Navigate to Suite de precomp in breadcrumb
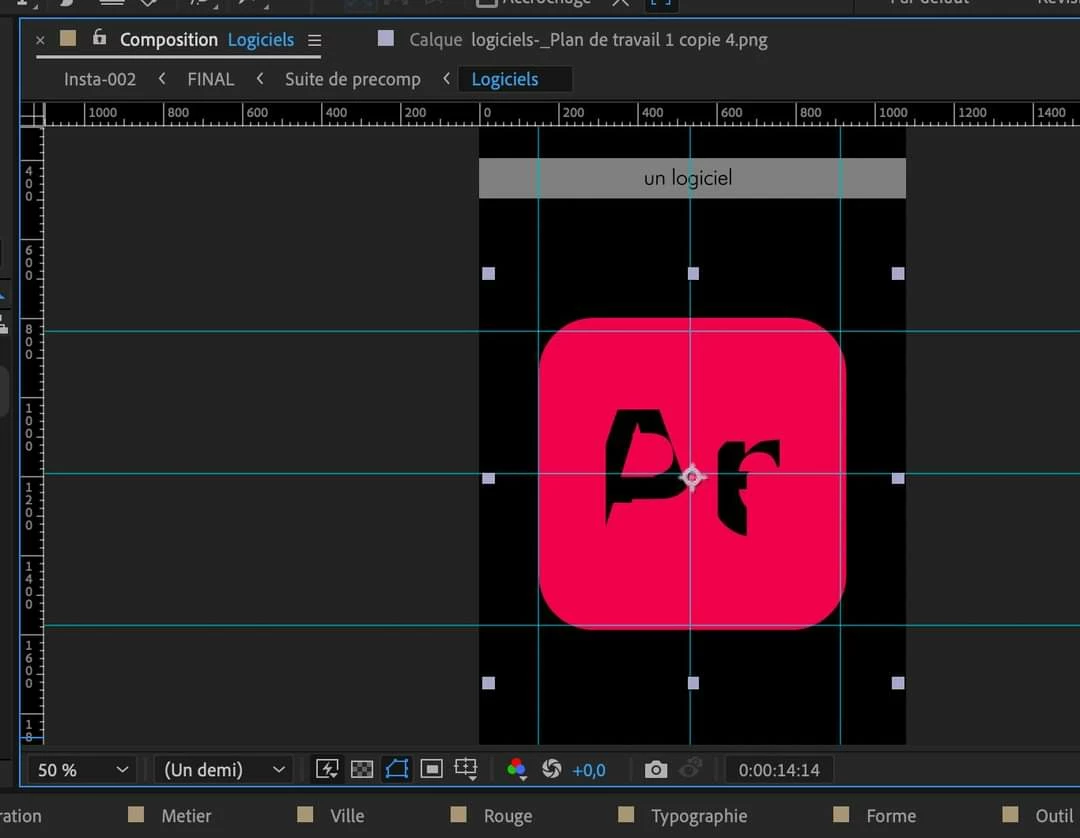 point(353,79)
